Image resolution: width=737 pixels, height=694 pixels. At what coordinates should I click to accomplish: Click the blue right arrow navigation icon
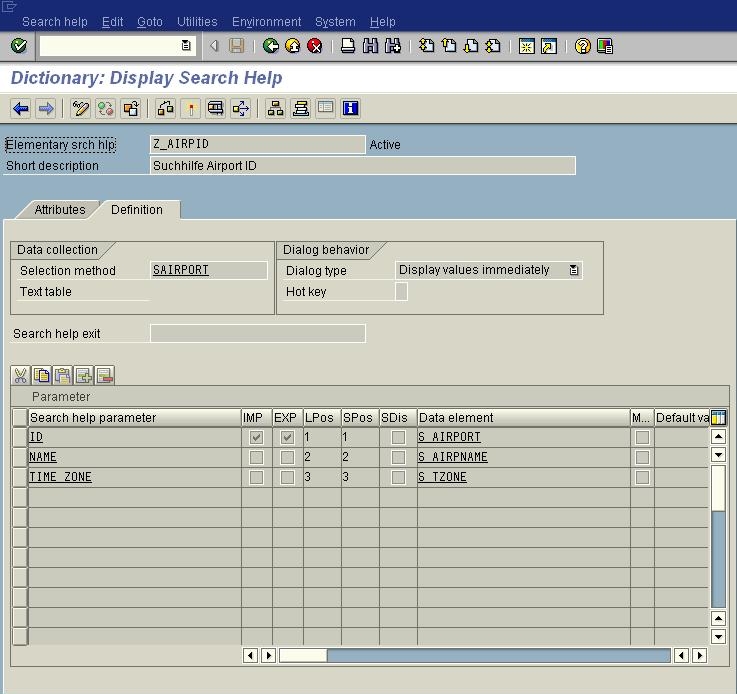click(x=46, y=109)
